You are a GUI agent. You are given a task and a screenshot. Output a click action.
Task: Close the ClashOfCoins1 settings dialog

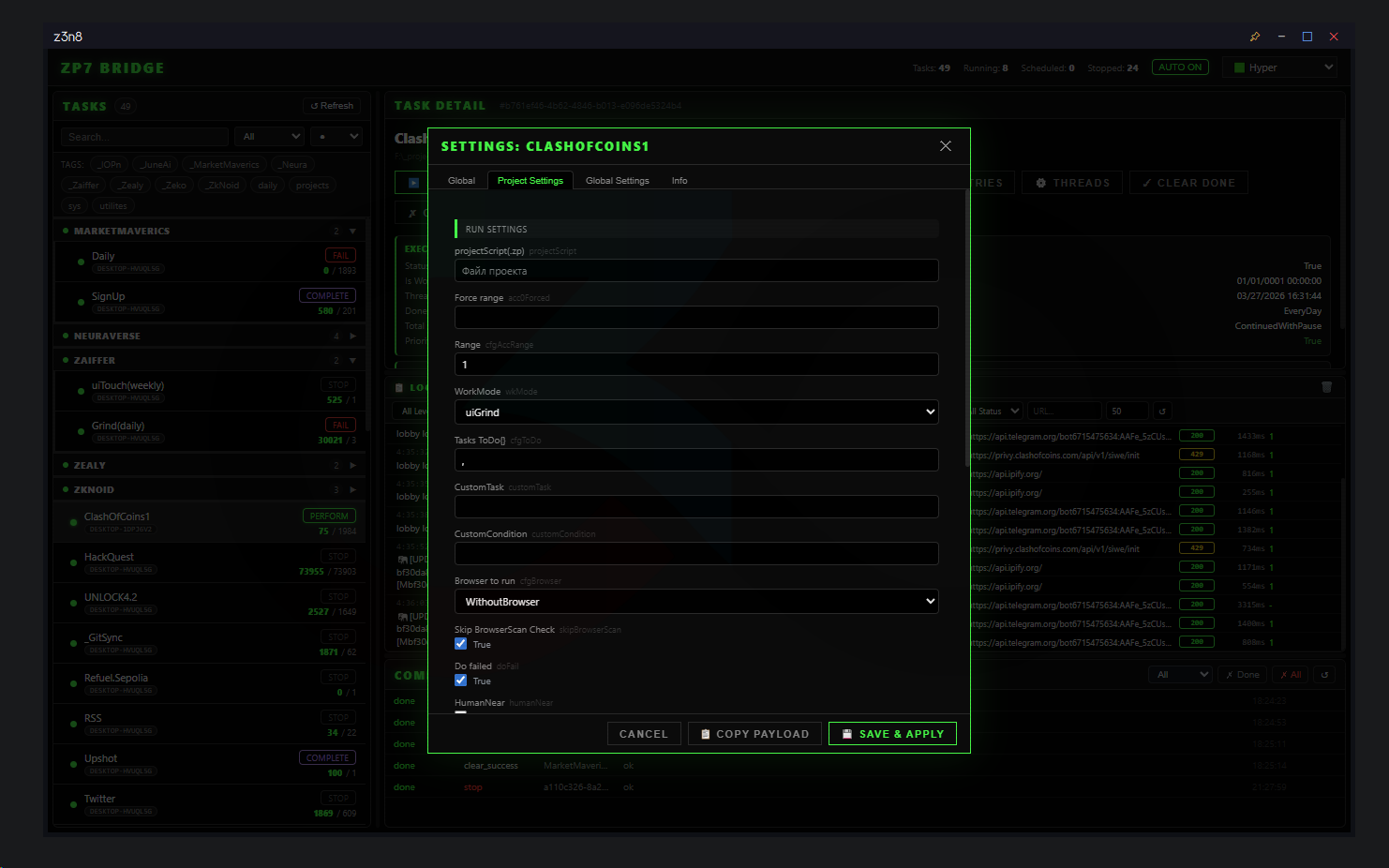pyautogui.click(x=945, y=146)
